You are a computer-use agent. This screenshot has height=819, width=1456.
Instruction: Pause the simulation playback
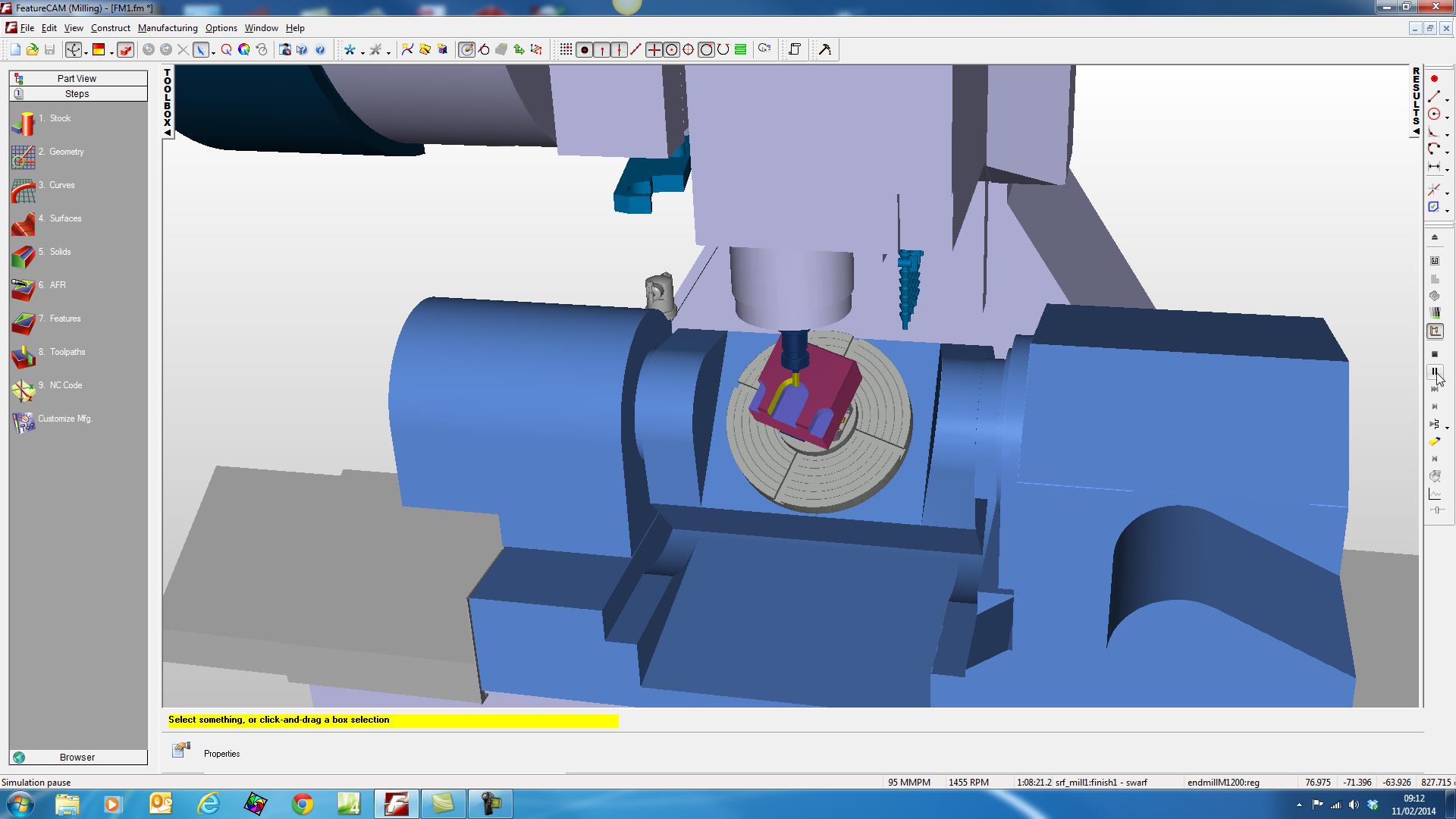(1435, 372)
